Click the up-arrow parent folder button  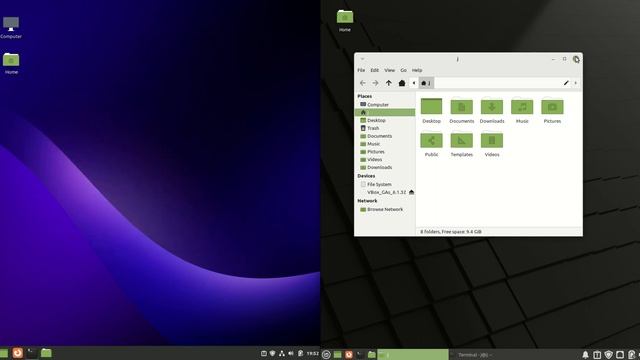pos(389,83)
